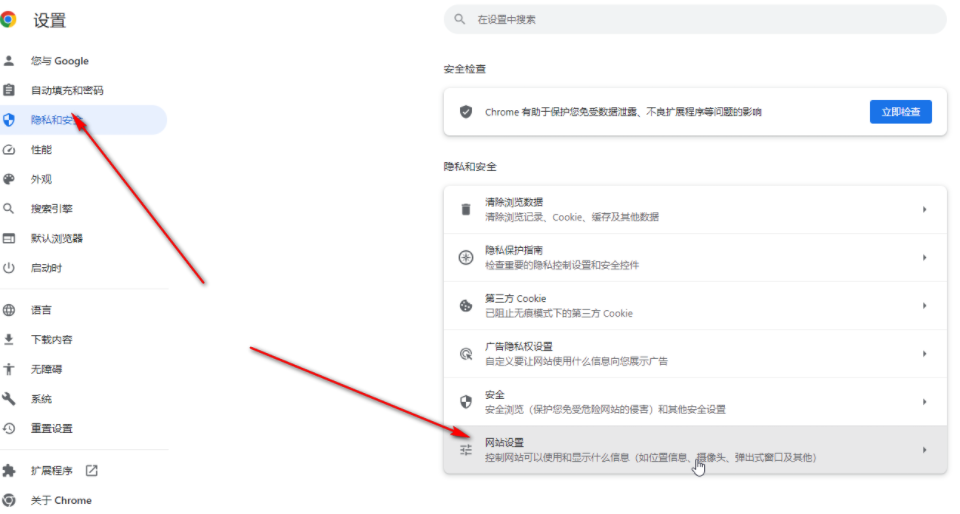Click the magnifier icon for 搜索引擎
The width and height of the screenshot is (960, 514).
(9, 209)
